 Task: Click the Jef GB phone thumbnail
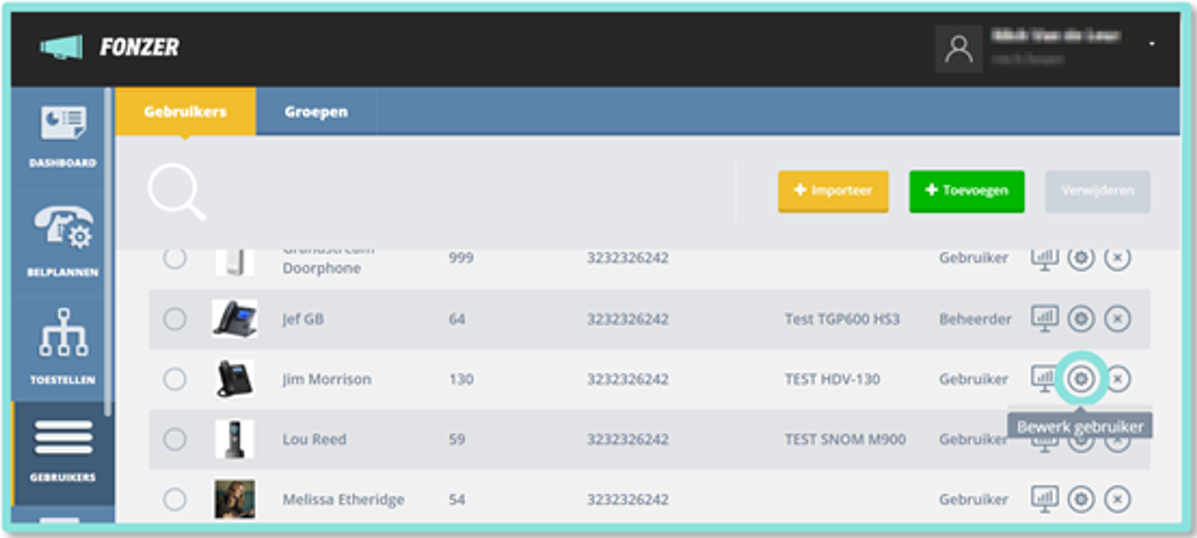coord(234,318)
